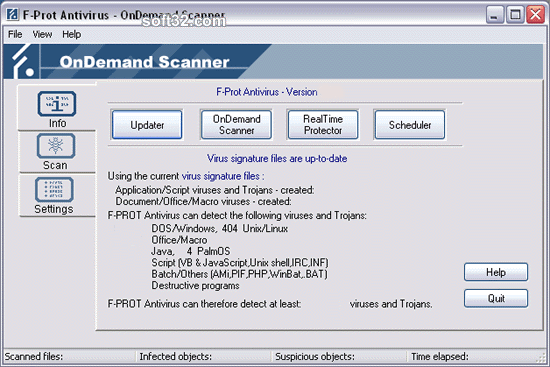Click the 'Scanned files:' status entry
The height and width of the screenshot is (367, 550).
click(34, 356)
